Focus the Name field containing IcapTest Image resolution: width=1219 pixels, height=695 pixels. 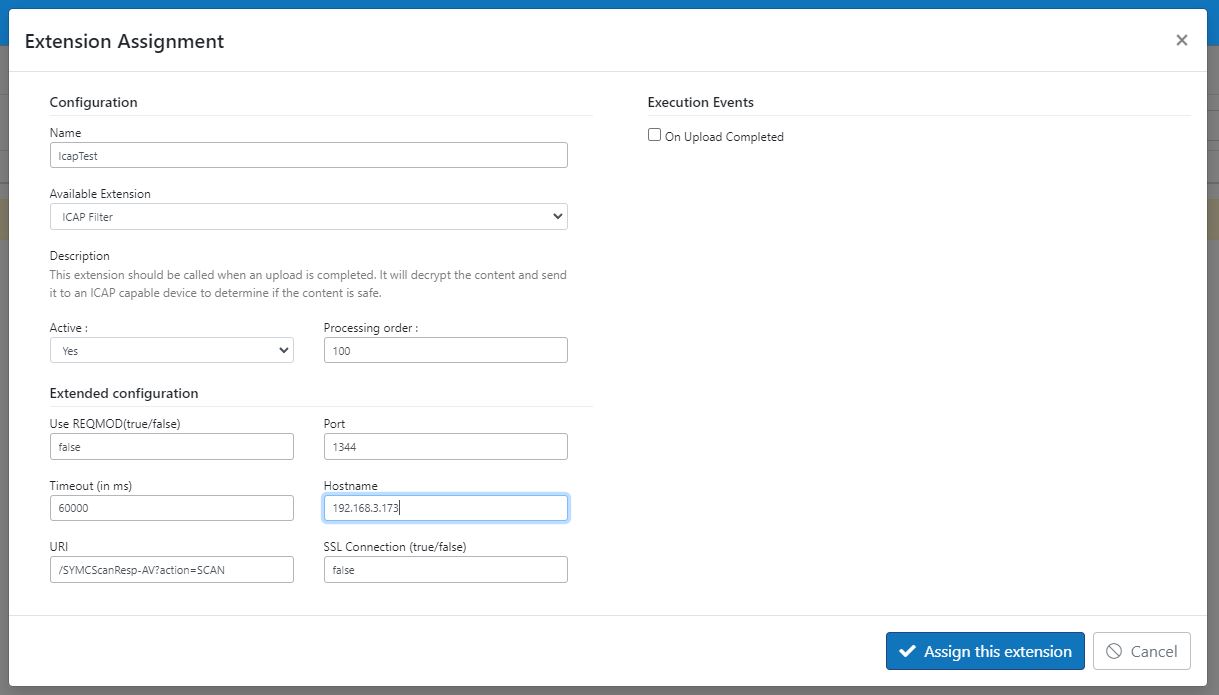308,155
